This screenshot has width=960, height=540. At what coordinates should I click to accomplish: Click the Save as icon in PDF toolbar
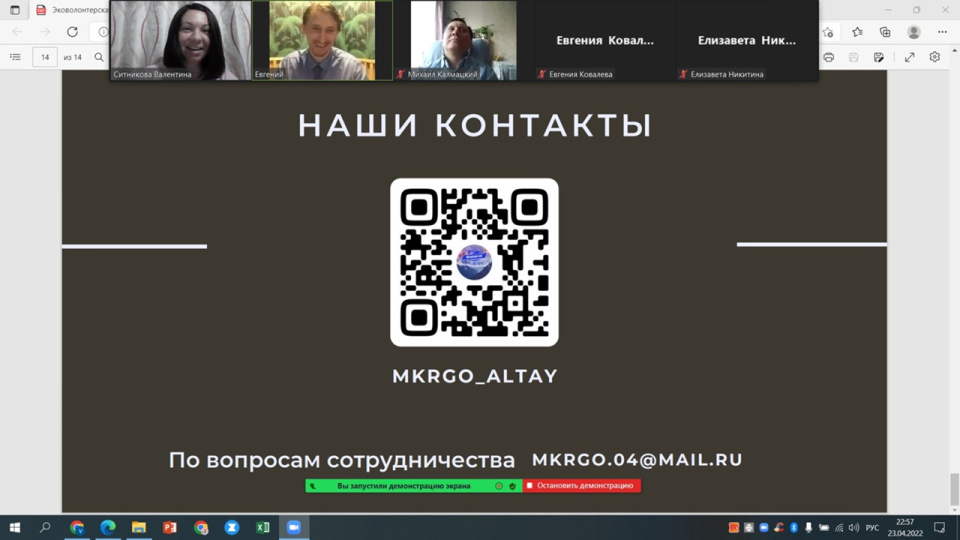pyautogui.click(x=879, y=57)
